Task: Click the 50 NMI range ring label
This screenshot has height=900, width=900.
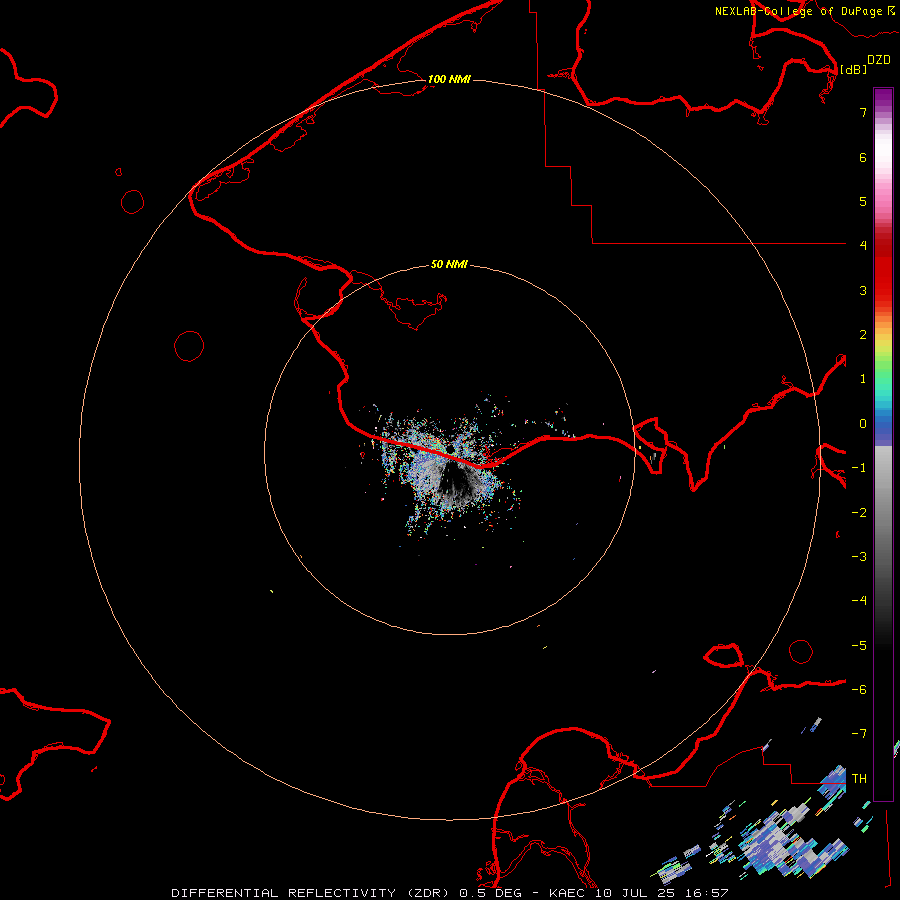Action: (449, 264)
